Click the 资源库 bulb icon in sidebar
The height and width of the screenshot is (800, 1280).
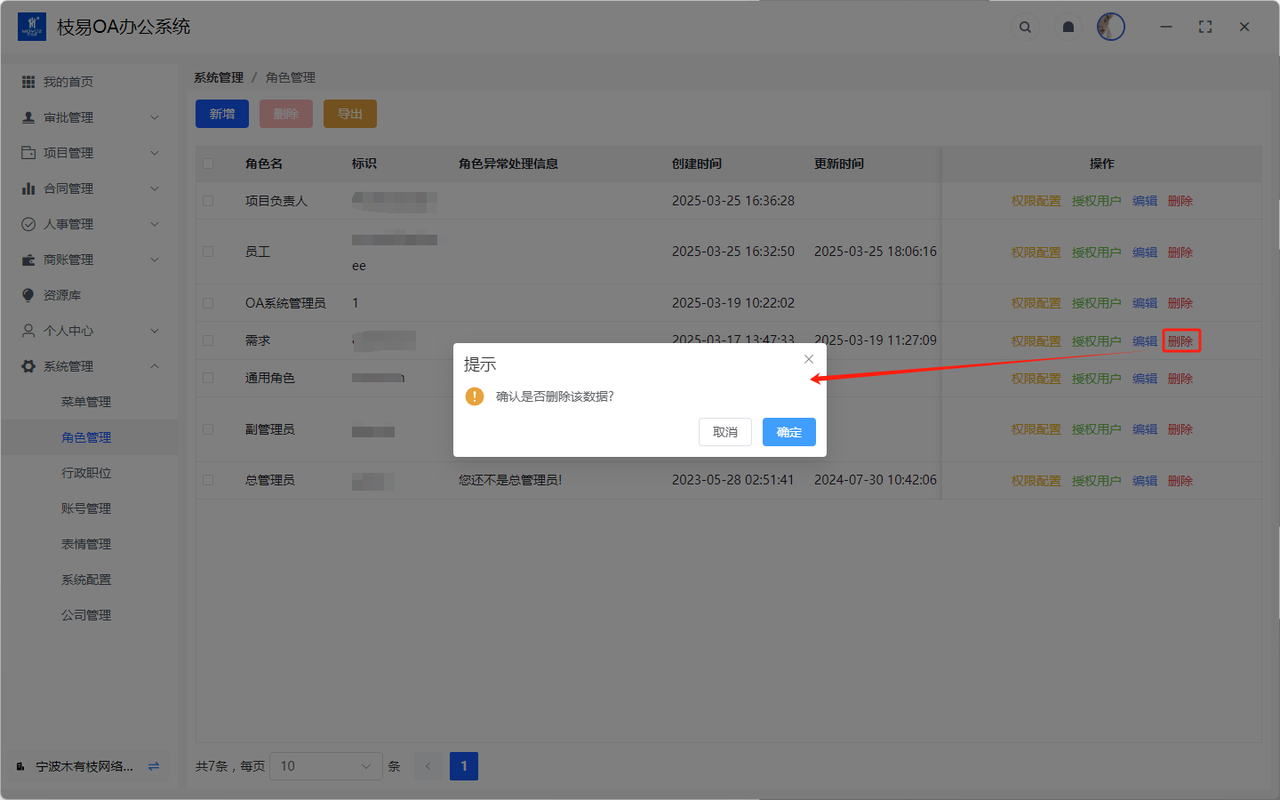[28, 295]
